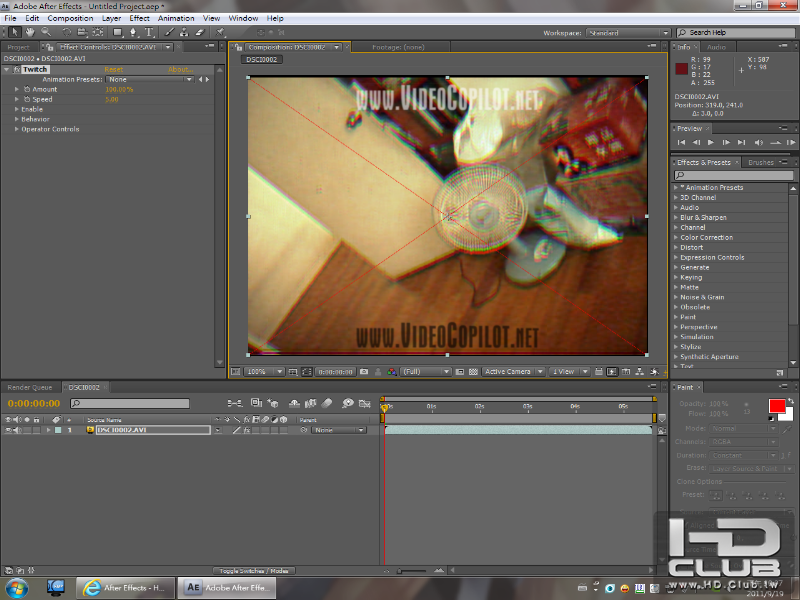Toggle audio for DSCI0002.AVI layer
This screenshot has height=600, width=800.
coord(17,430)
